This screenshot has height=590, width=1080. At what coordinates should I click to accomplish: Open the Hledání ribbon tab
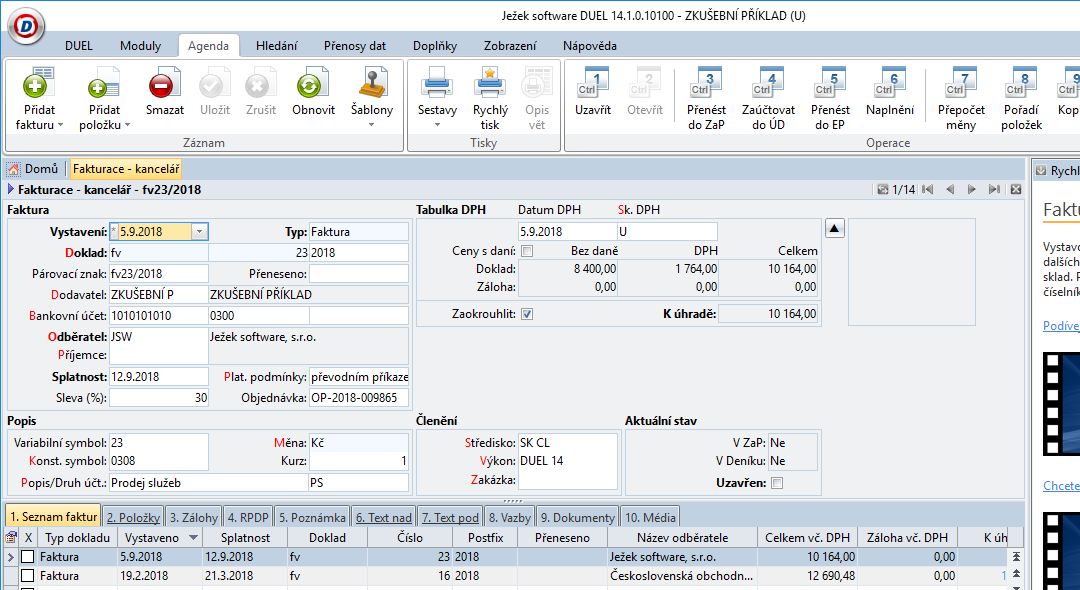(276, 46)
